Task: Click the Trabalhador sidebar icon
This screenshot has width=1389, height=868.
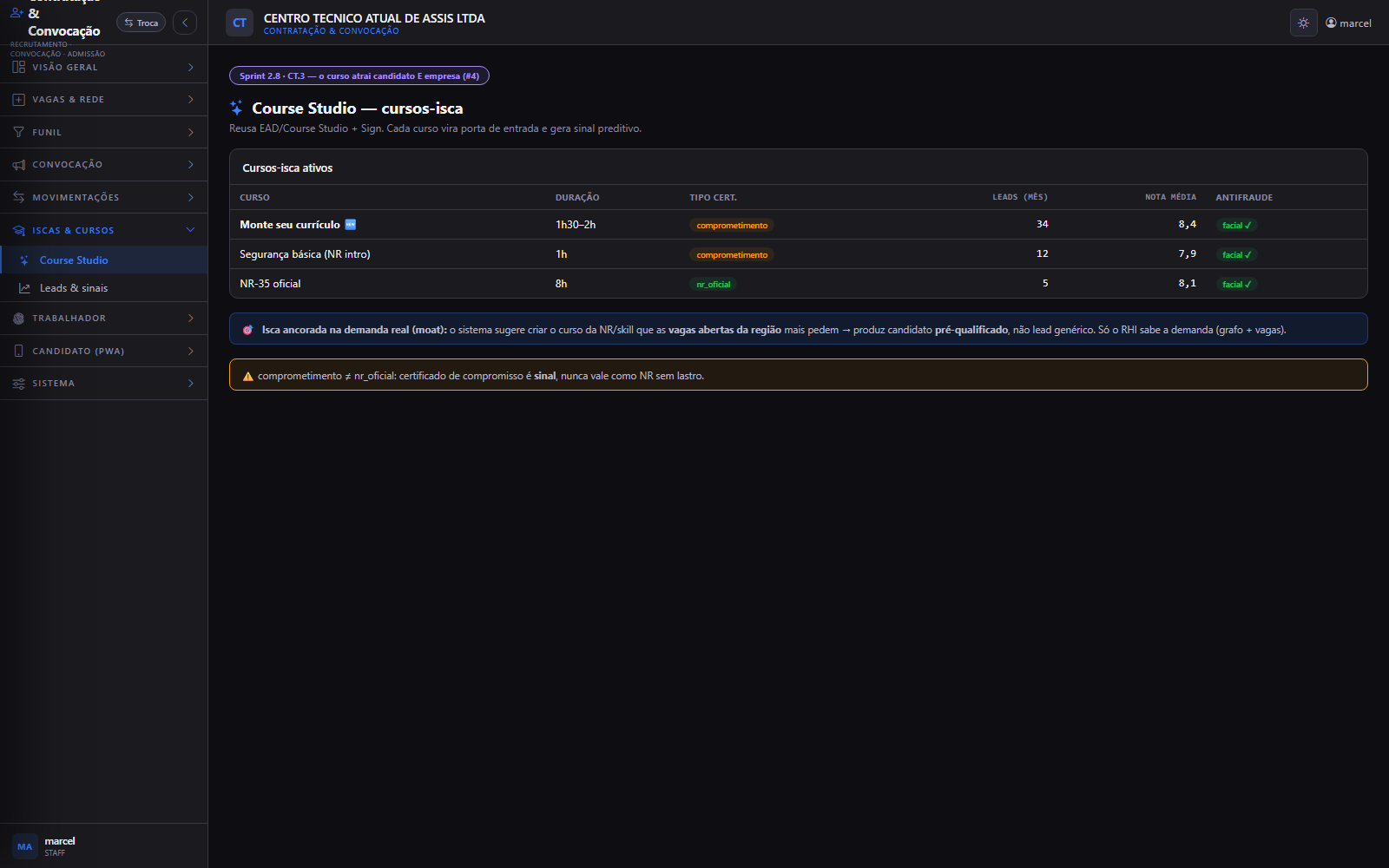Action: [18, 319]
